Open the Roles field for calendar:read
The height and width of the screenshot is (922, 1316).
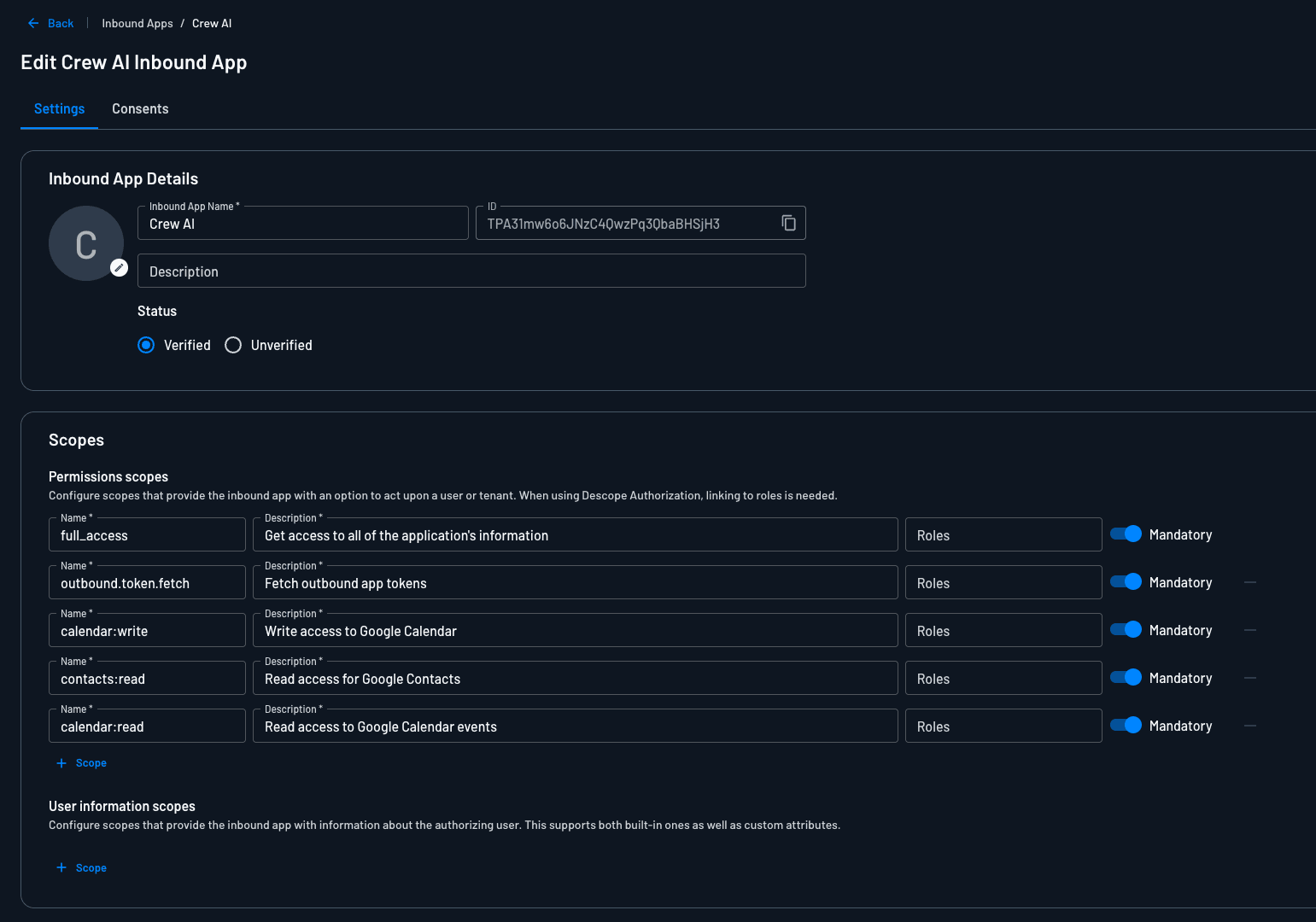point(1003,727)
